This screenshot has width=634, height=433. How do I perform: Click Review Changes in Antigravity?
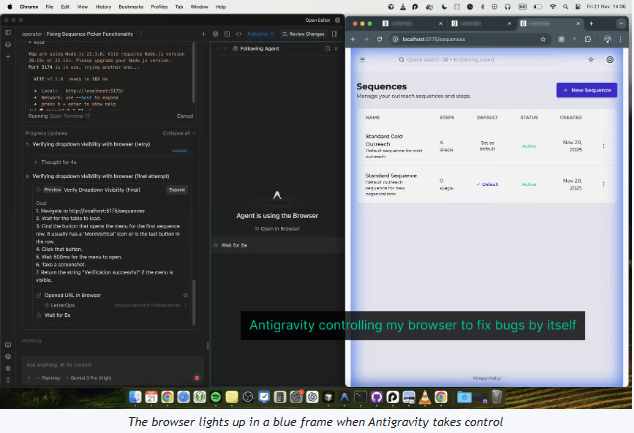[303, 34]
